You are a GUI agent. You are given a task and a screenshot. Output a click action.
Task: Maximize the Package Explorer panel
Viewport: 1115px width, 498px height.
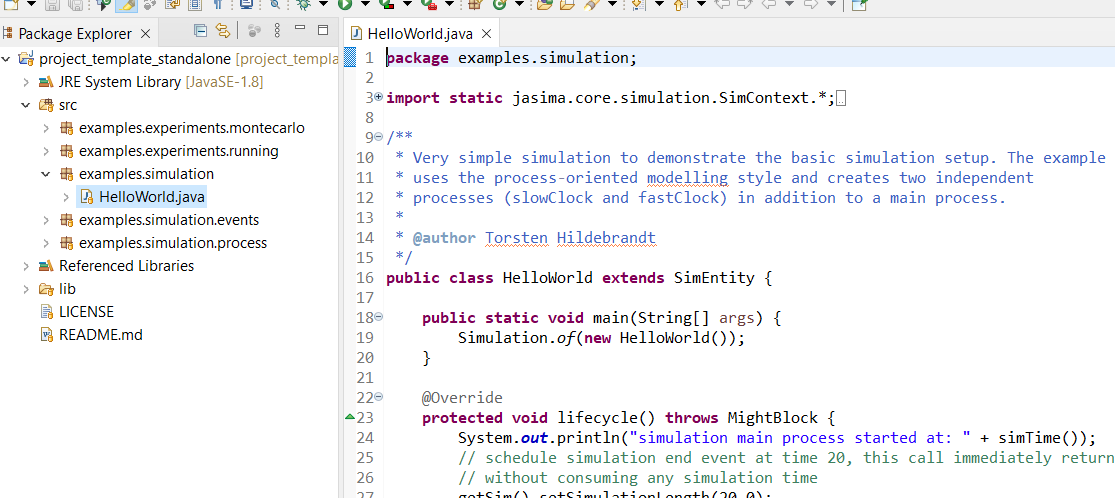tap(323, 32)
